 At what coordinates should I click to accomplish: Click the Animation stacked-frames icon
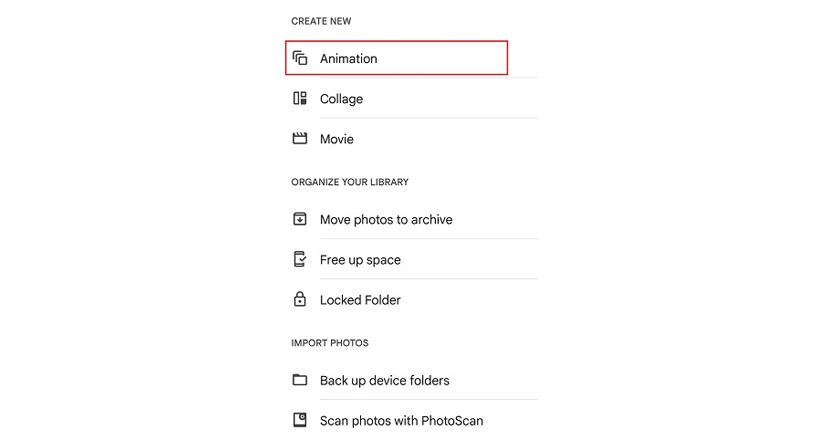[299, 58]
